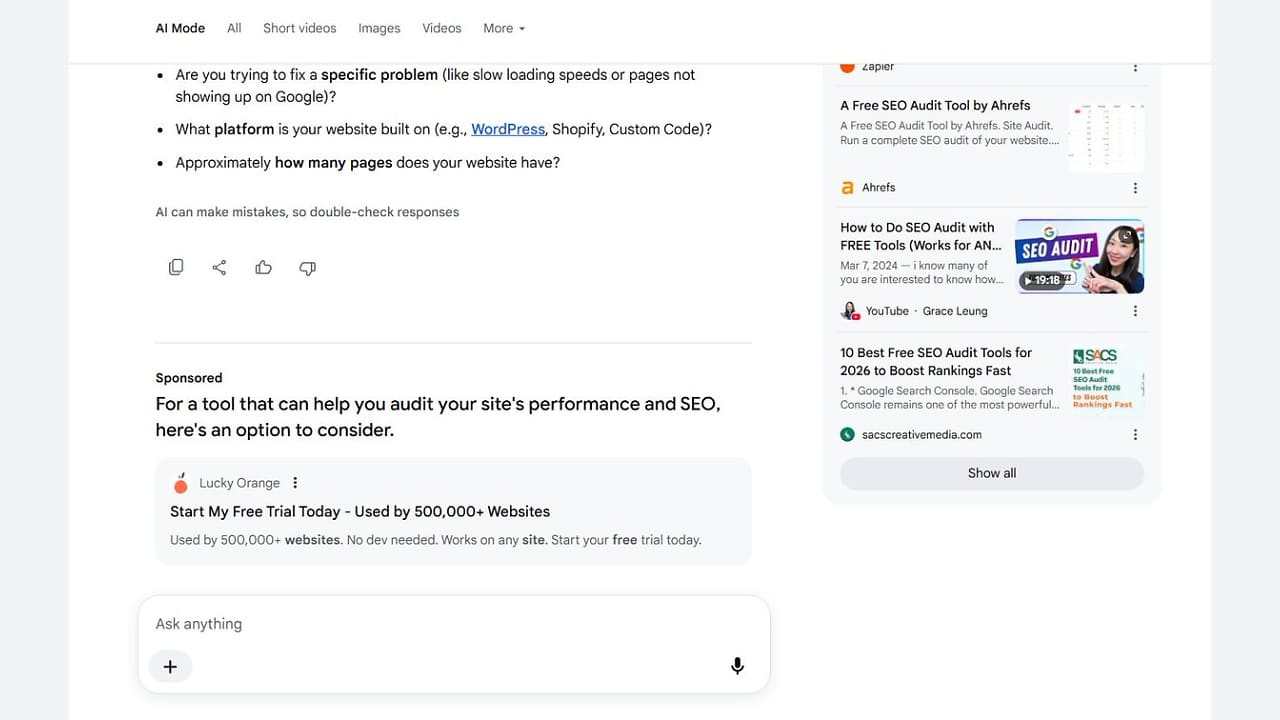
Task: Click the Zapier favicon
Action: pos(848,67)
